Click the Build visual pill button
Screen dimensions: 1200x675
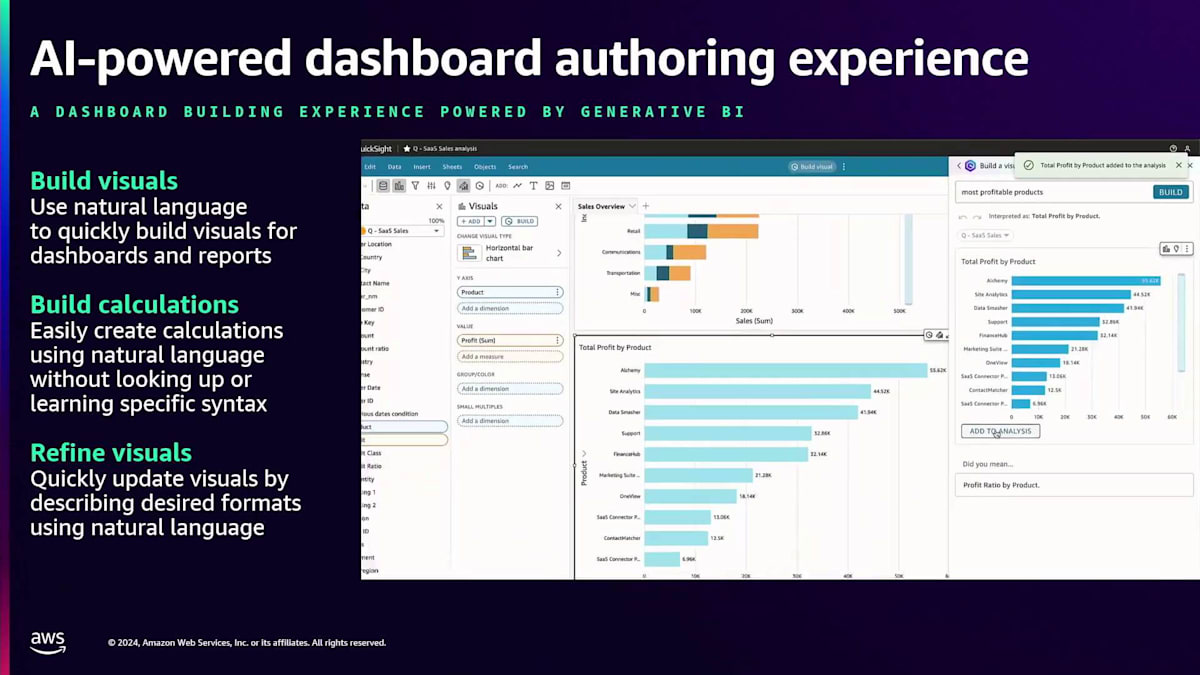[x=811, y=166]
